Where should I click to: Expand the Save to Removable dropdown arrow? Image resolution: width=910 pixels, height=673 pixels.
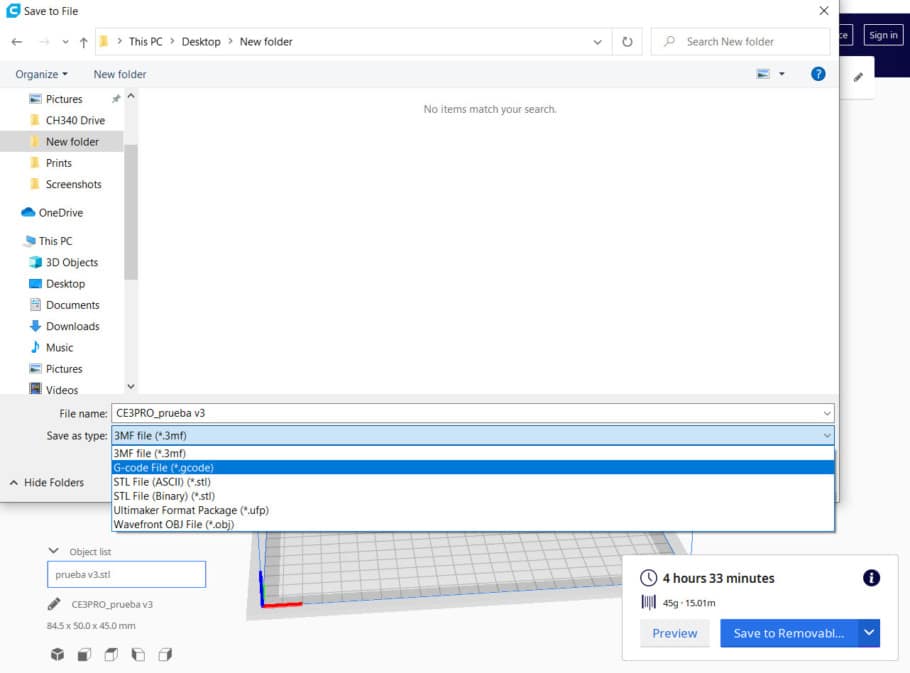click(x=869, y=633)
